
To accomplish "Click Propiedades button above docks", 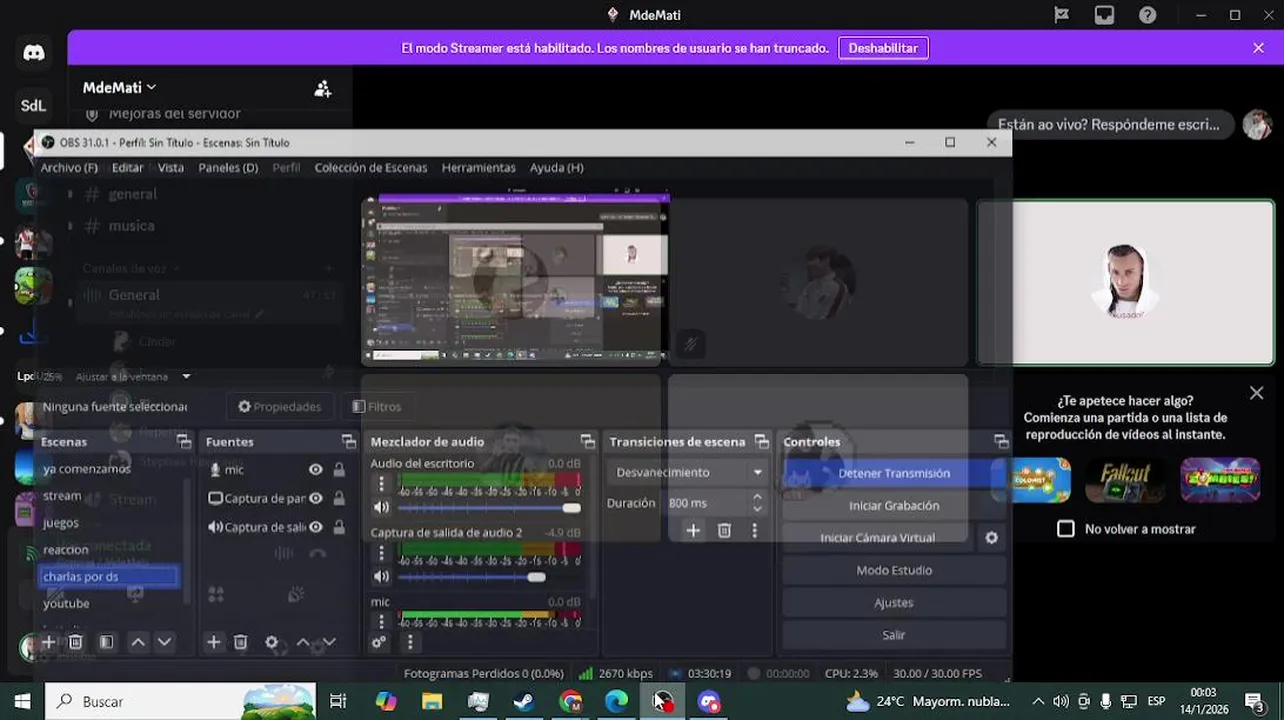I will pos(280,406).
